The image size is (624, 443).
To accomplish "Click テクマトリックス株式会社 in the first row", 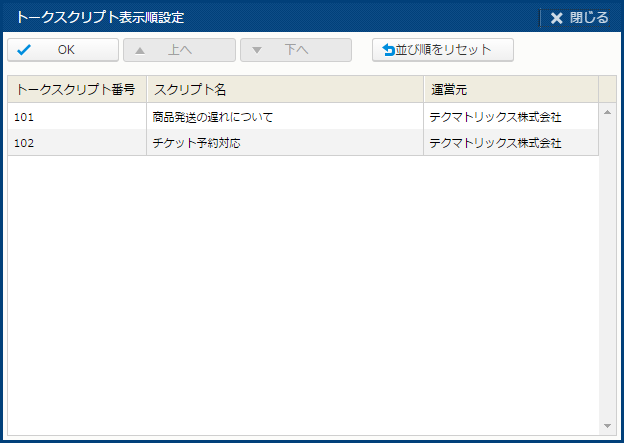I will pyautogui.click(x=495, y=117).
